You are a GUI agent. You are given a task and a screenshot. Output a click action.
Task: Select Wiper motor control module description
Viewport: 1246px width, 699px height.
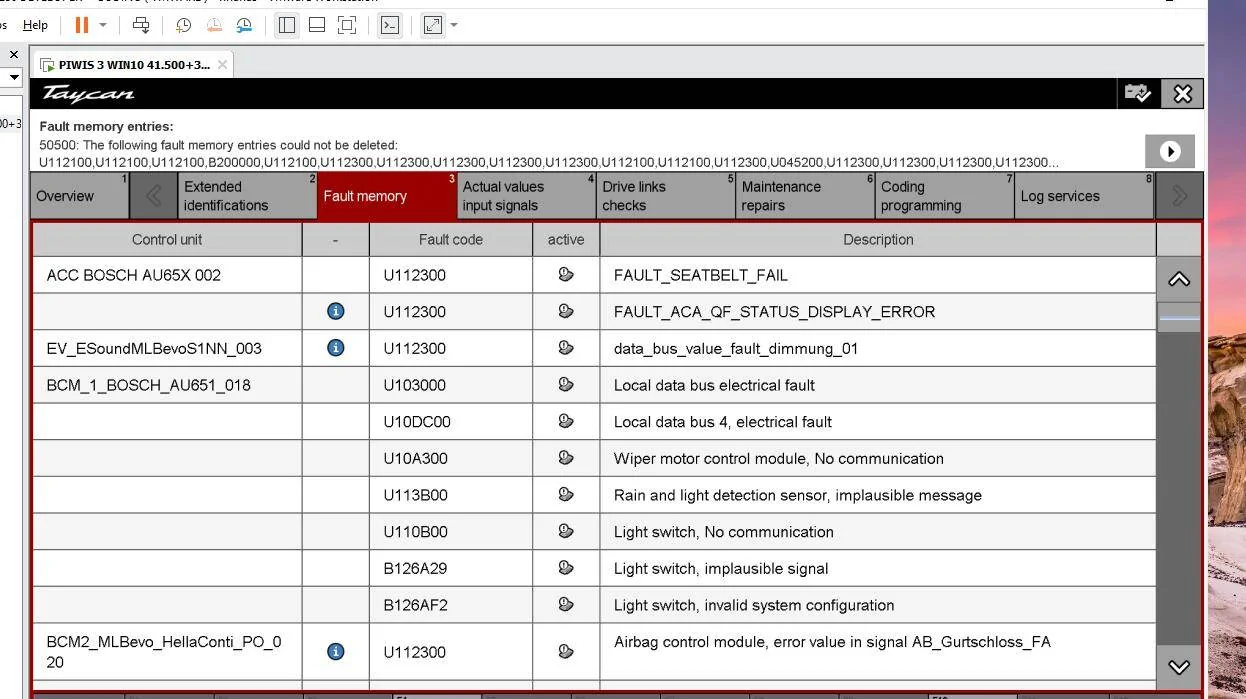pyautogui.click(x=779, y=458)
